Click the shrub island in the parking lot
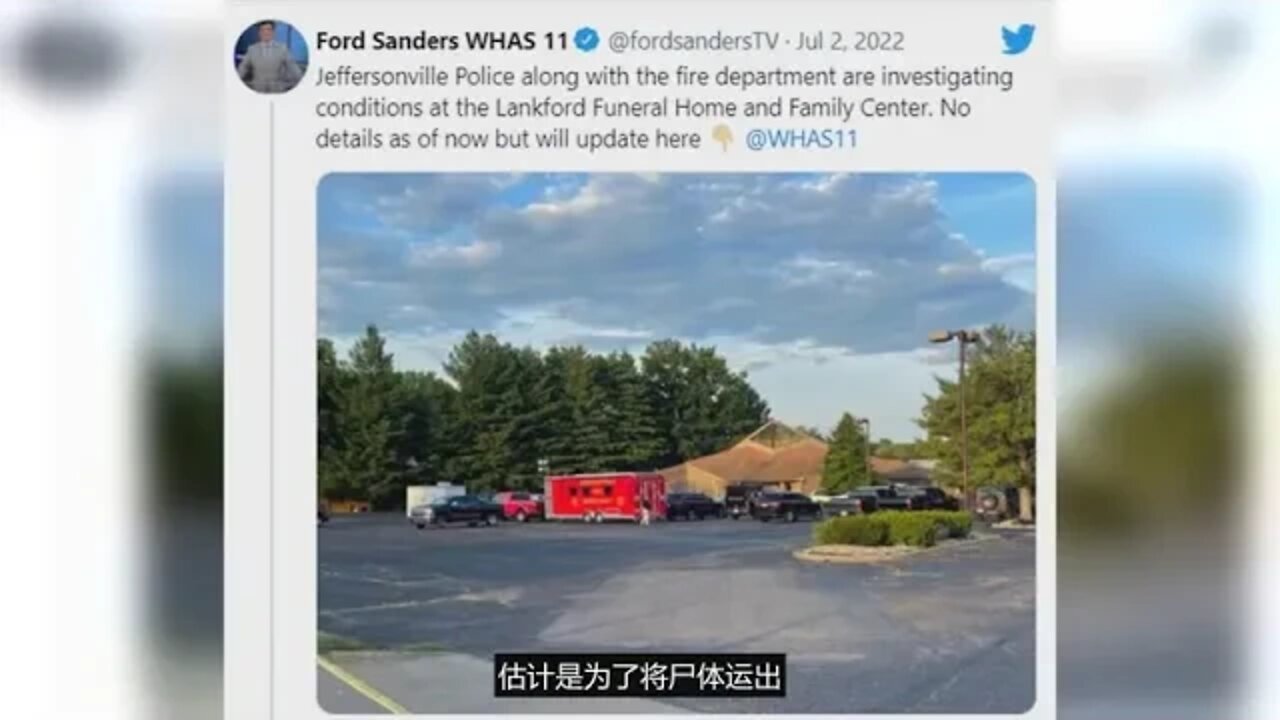 coord(892,528)
